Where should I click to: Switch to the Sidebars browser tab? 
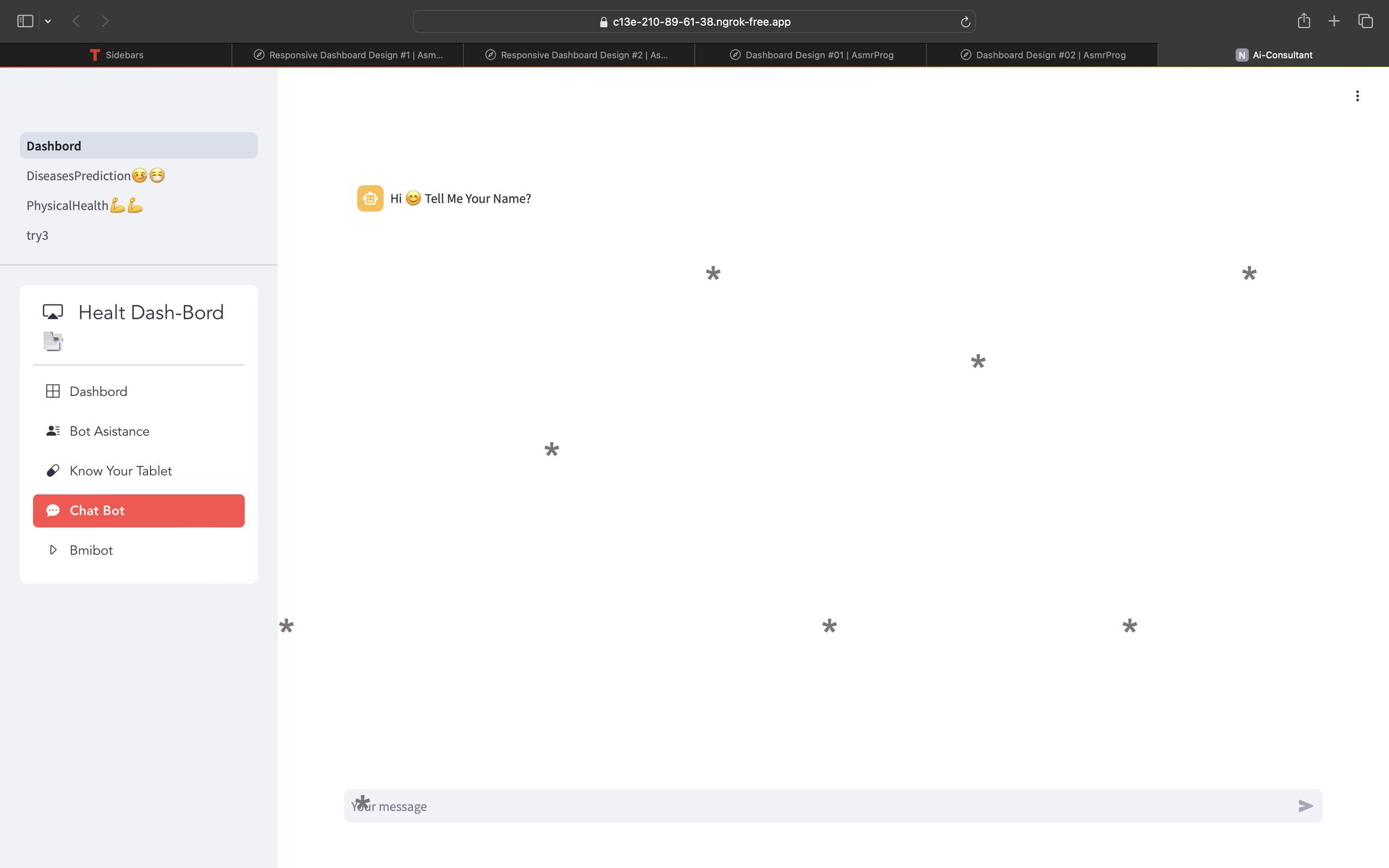pos(116,55)
